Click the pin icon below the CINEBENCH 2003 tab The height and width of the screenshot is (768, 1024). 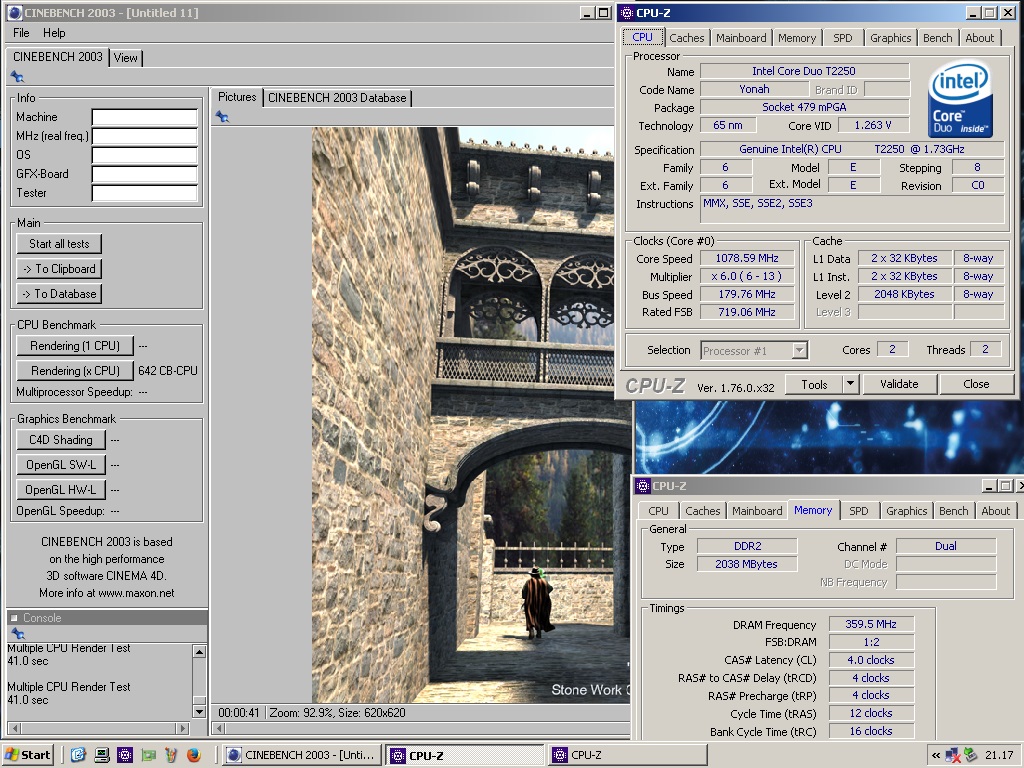pyautogui.click(x=17, y=77)
